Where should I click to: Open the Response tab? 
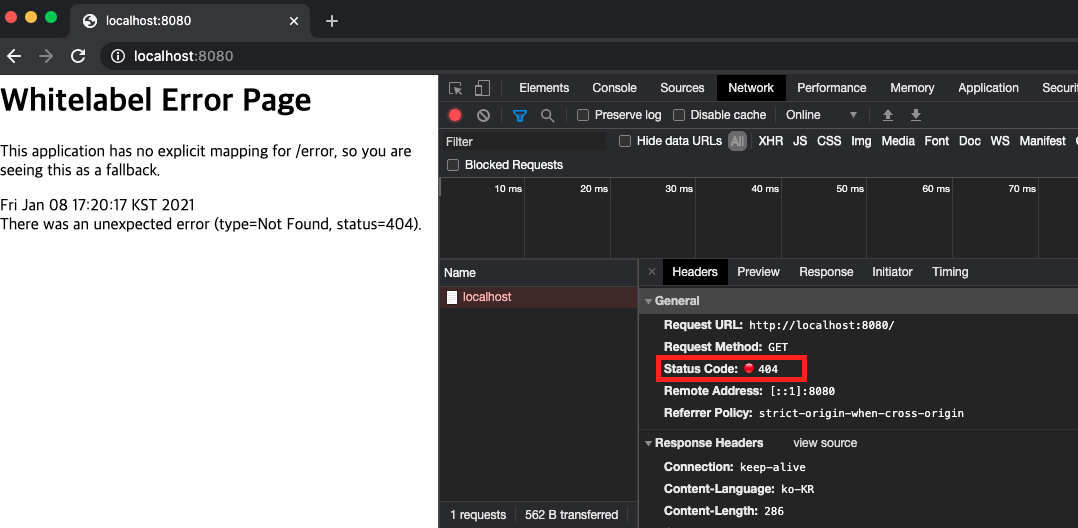tap(826, 272)
